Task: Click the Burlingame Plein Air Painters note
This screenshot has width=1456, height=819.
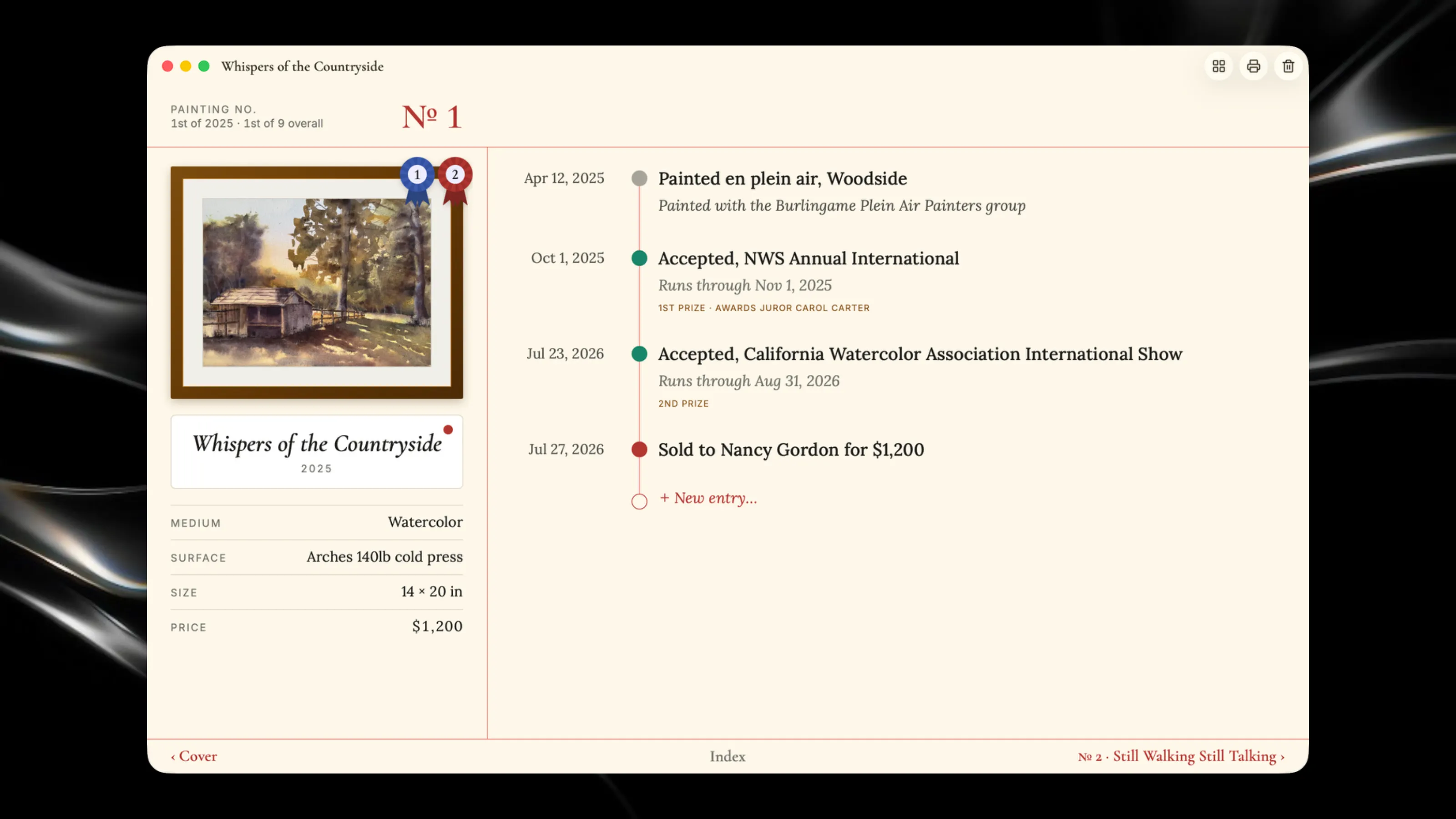Action: pos(842,206)
